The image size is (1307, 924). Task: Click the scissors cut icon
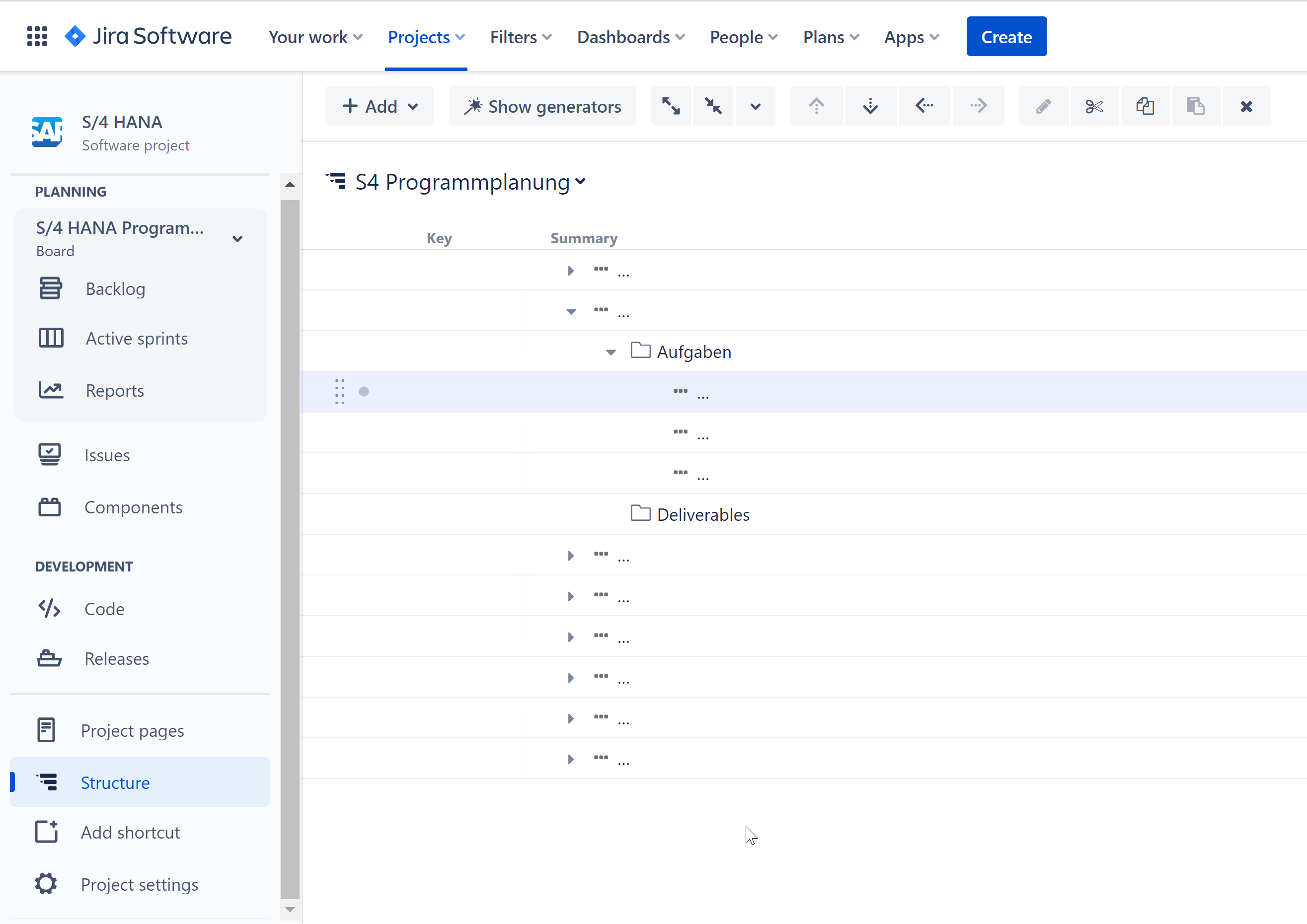tap(1093, 106)
